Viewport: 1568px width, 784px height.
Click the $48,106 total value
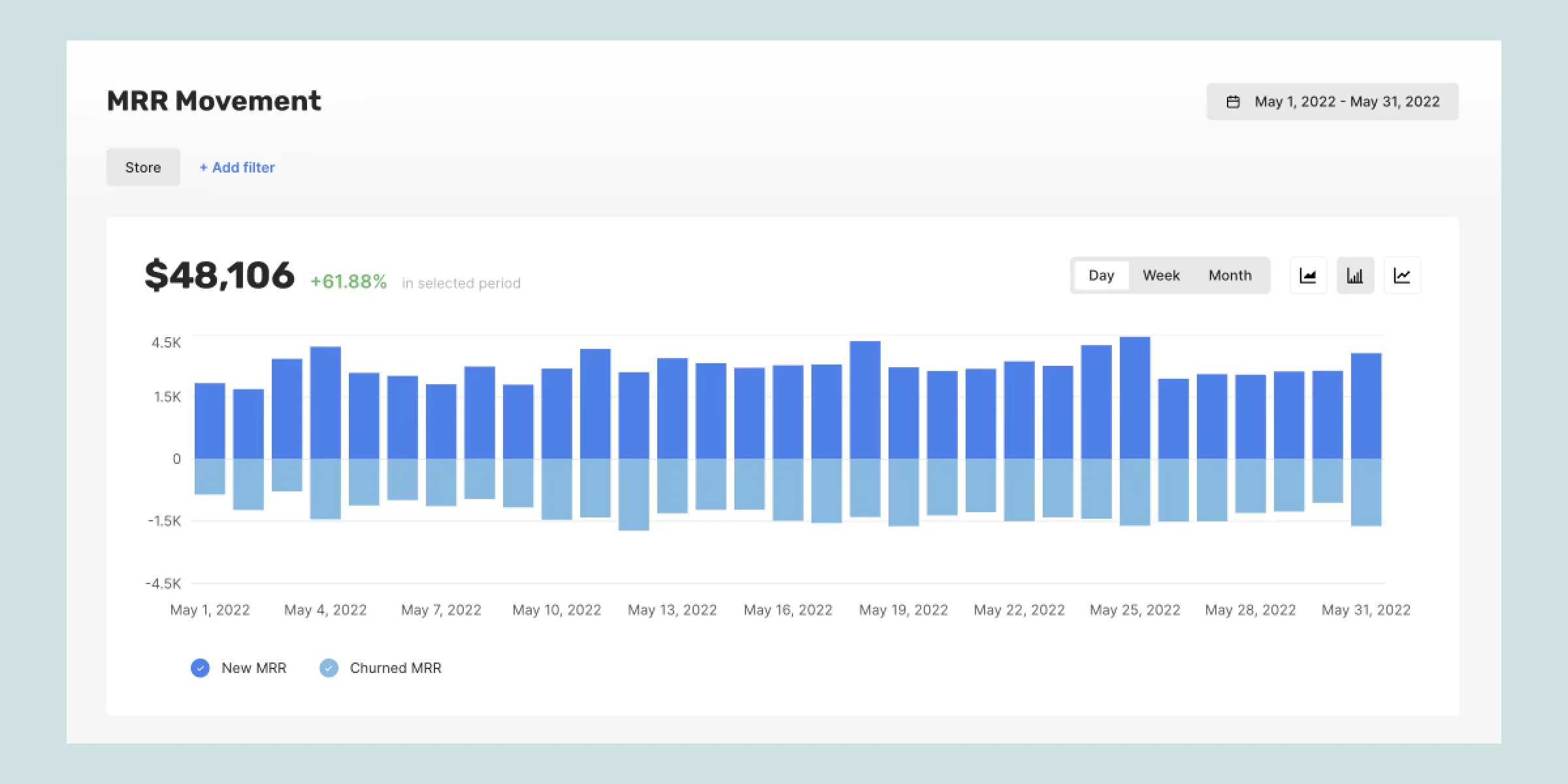click(x=220, y=275)
